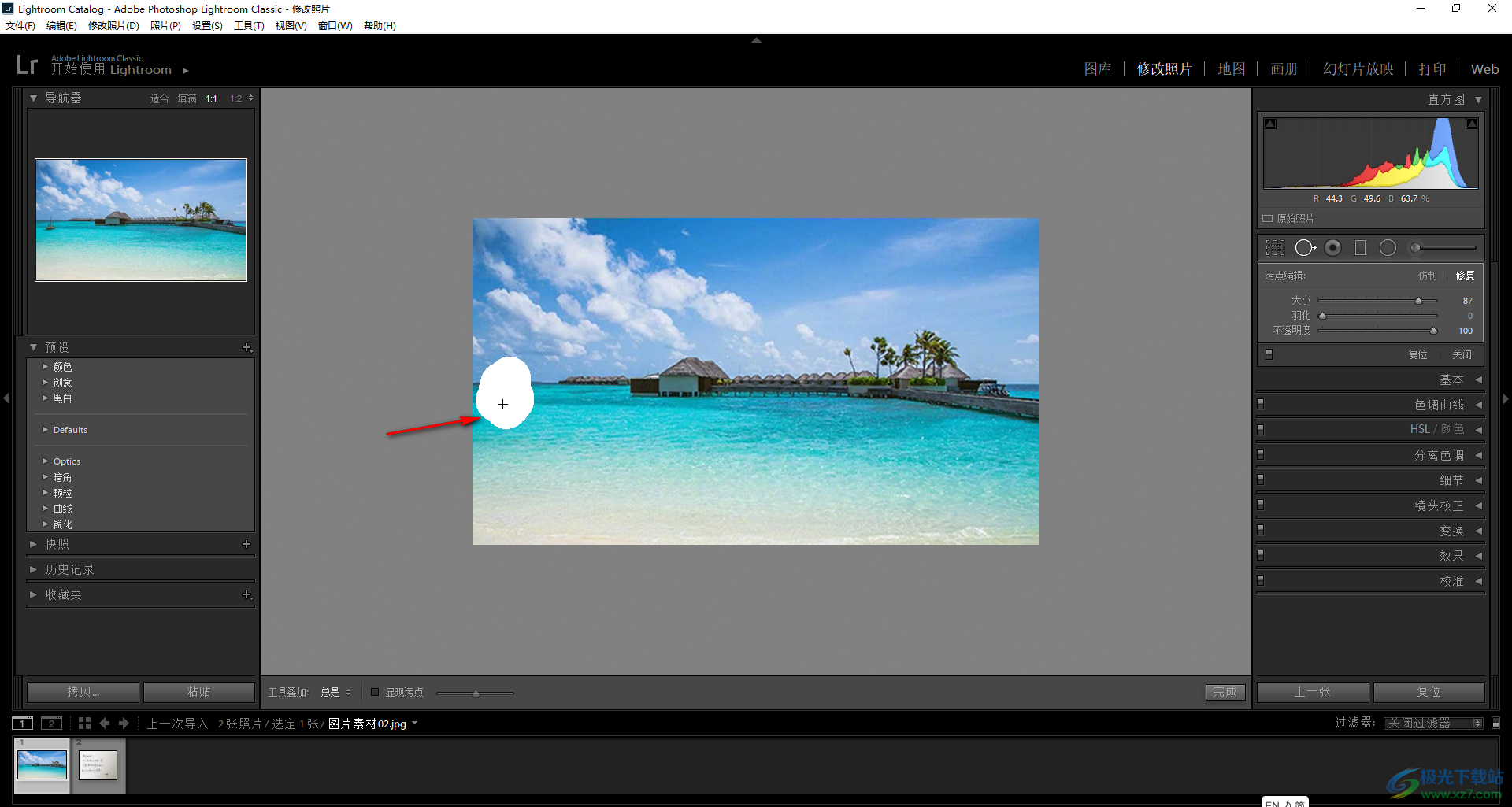Image resolution: width=1512 pixels, height=807 pixels.
Task: Toggle the 分离色调 panel switch
Action: (1261, 454)
